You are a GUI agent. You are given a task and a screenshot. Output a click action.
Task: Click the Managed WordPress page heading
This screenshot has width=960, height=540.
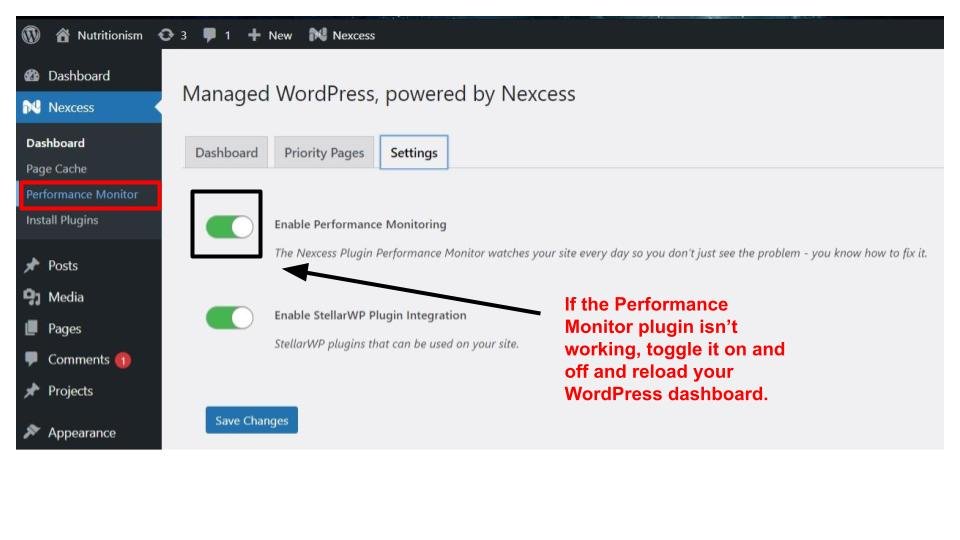(x=378, y=94)
